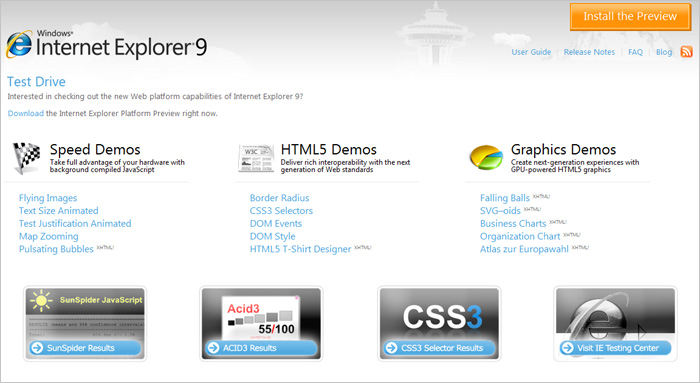Image resolution: width=700 pixels, height=383 pixels.
Task: Open the SVG-oids demo
Action: [x=500, y=211]
